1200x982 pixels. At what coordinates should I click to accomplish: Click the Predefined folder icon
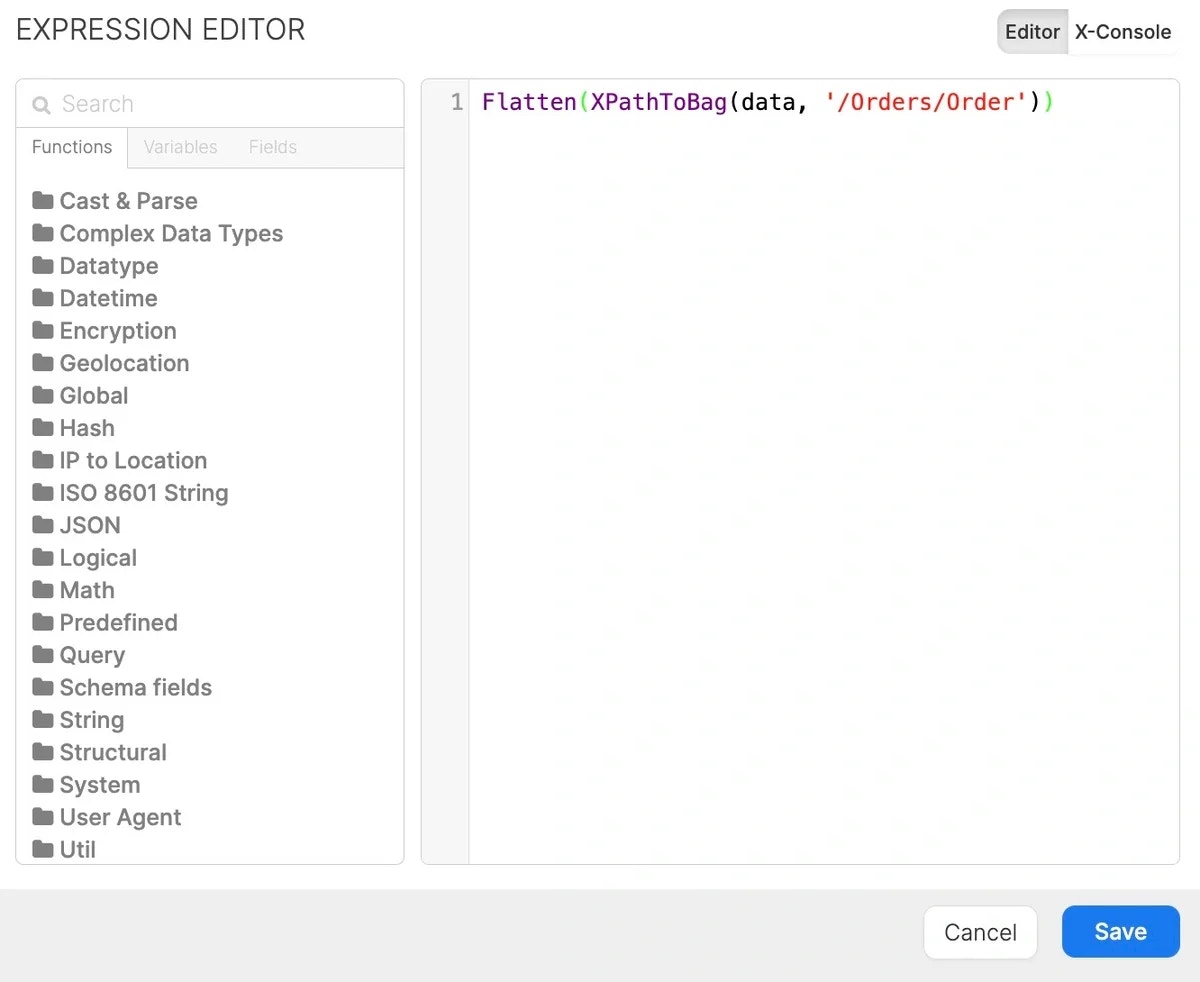pyautogui.click(x=43, y=622)
